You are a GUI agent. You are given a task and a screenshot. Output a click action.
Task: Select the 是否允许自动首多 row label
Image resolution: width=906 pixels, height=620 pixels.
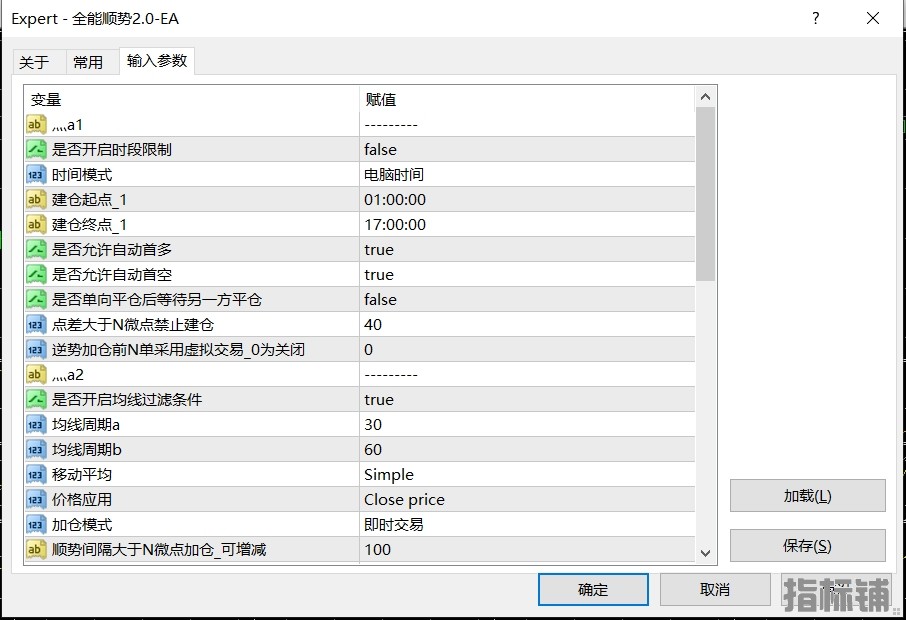112,250
